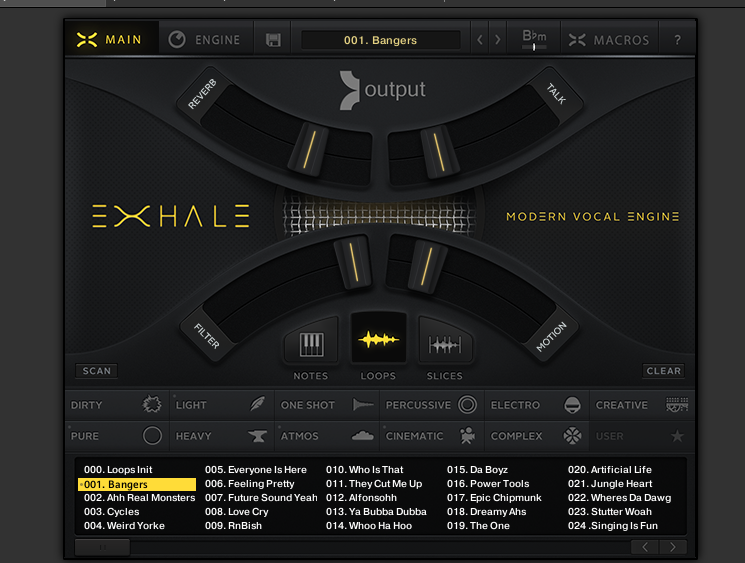This screenshot has width=745, height=563.
Task: Toggle the One Shot tag filter
Action: [x=327, y=405]
